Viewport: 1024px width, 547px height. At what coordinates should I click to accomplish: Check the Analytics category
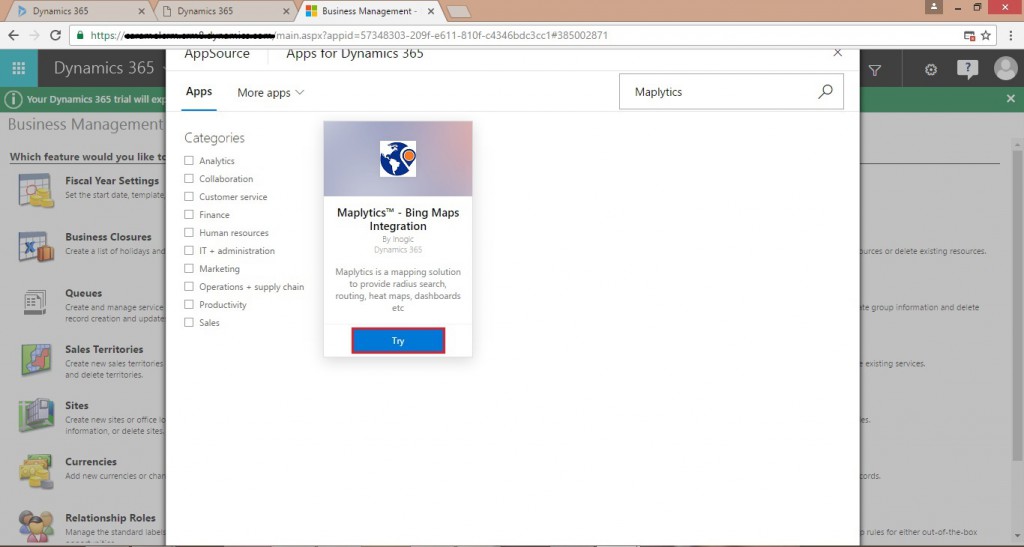189,161
